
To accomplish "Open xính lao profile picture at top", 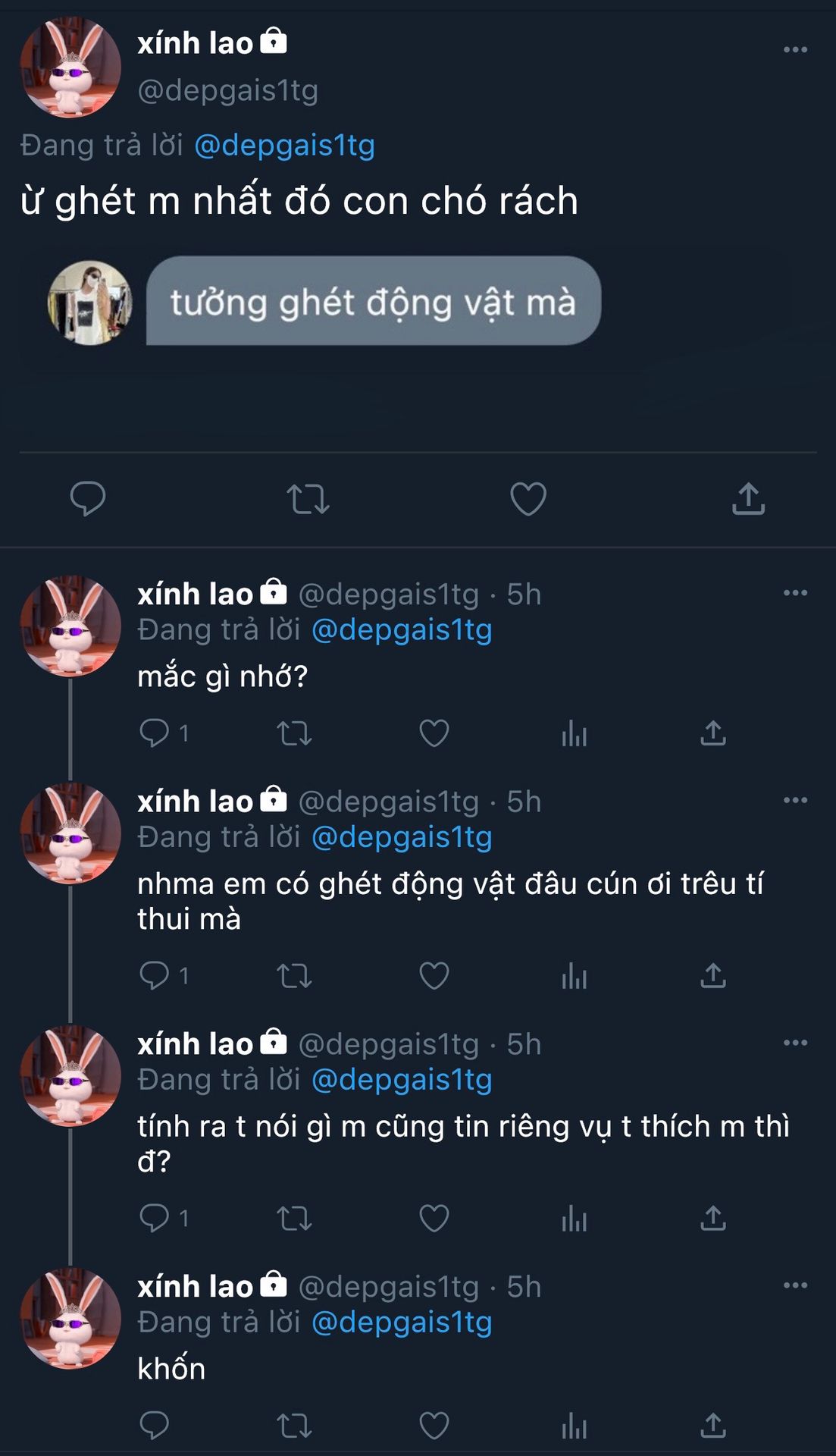I will click(70, 67).
